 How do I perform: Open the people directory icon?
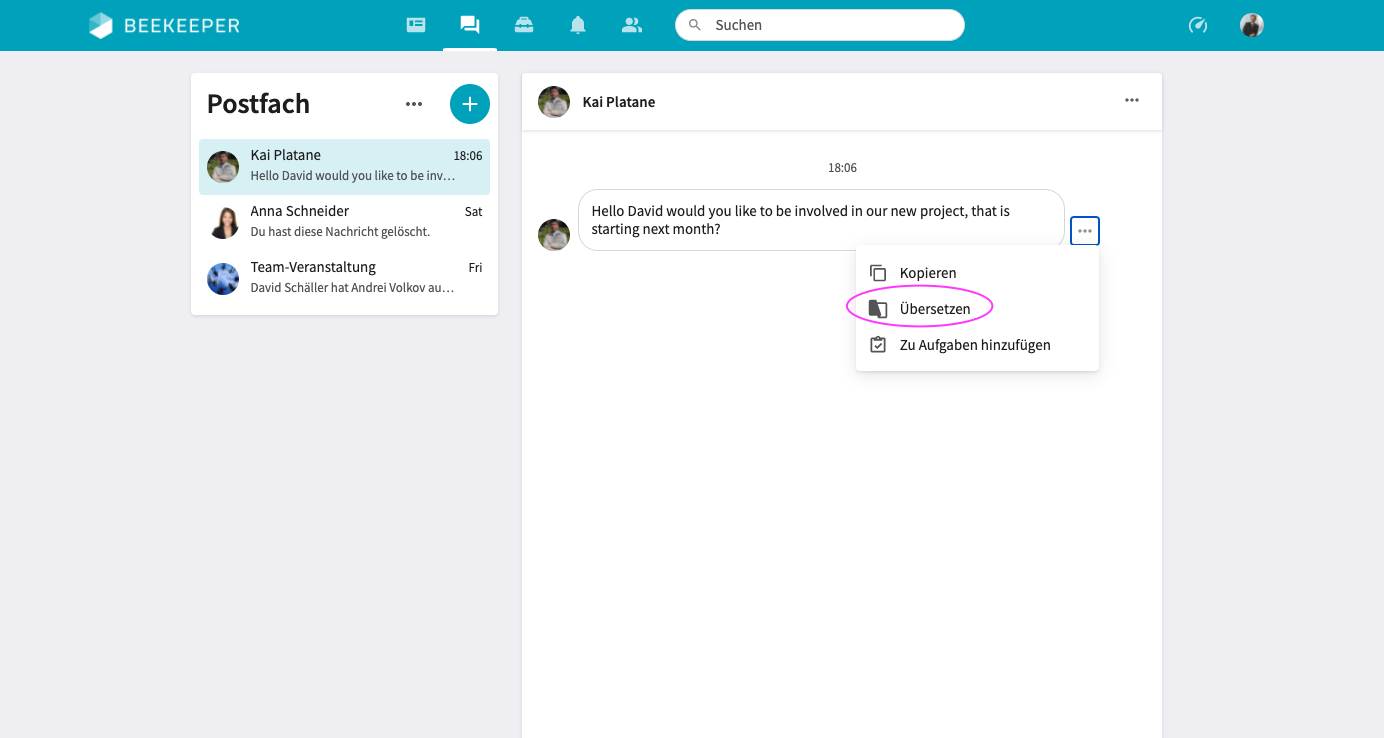pos(632,25)
